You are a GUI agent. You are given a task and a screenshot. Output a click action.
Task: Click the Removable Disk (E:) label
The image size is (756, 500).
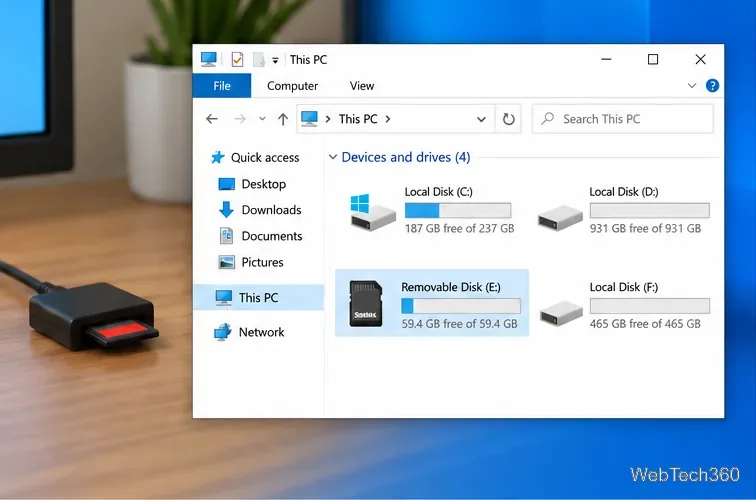click(451, 287)
